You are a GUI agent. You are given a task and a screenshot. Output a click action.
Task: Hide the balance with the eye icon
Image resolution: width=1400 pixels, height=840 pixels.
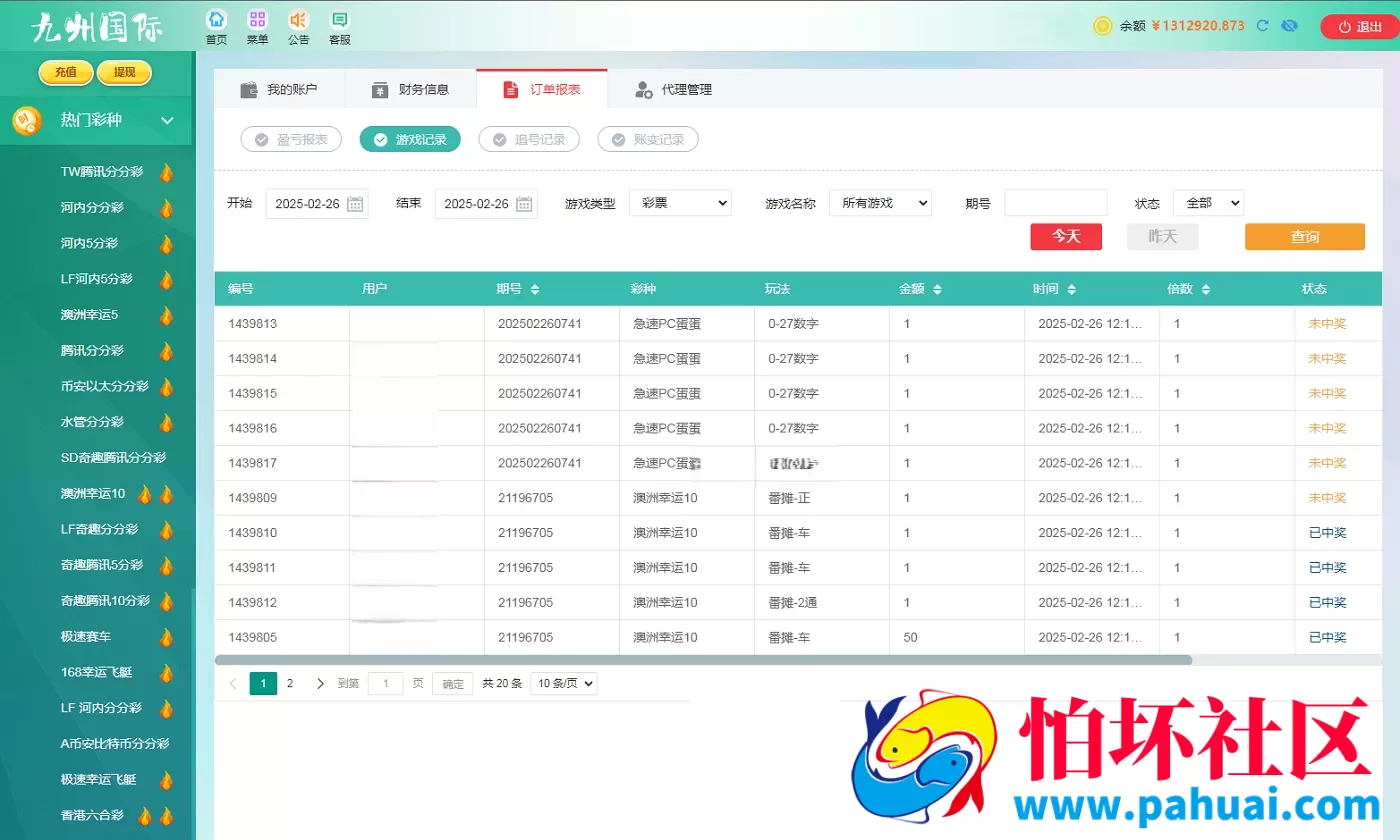coord(1289,26)
